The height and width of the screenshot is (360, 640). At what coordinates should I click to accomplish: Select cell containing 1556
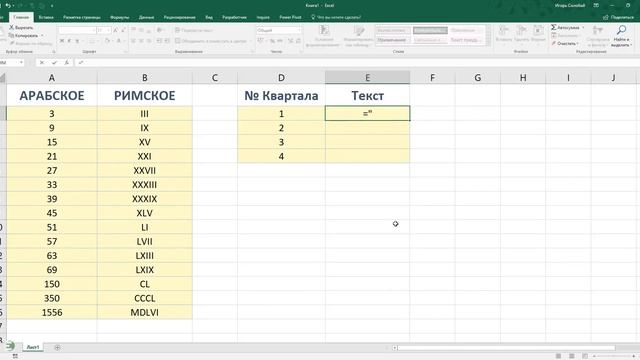coord(52,312)
